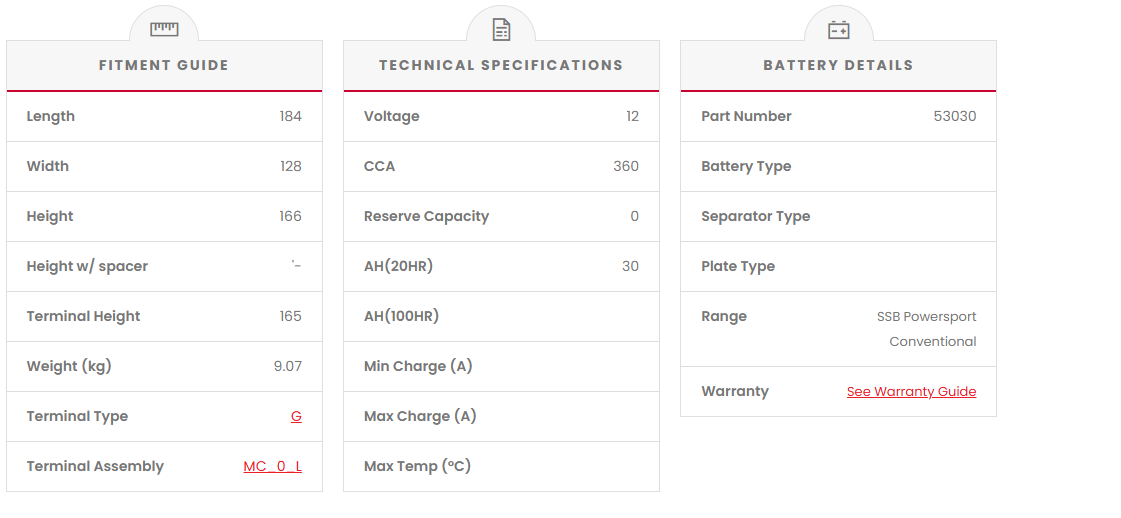Viewport: 1121px width, 518px height.
Task: Click the Voltage row label
Action: (x=391, y=117)
